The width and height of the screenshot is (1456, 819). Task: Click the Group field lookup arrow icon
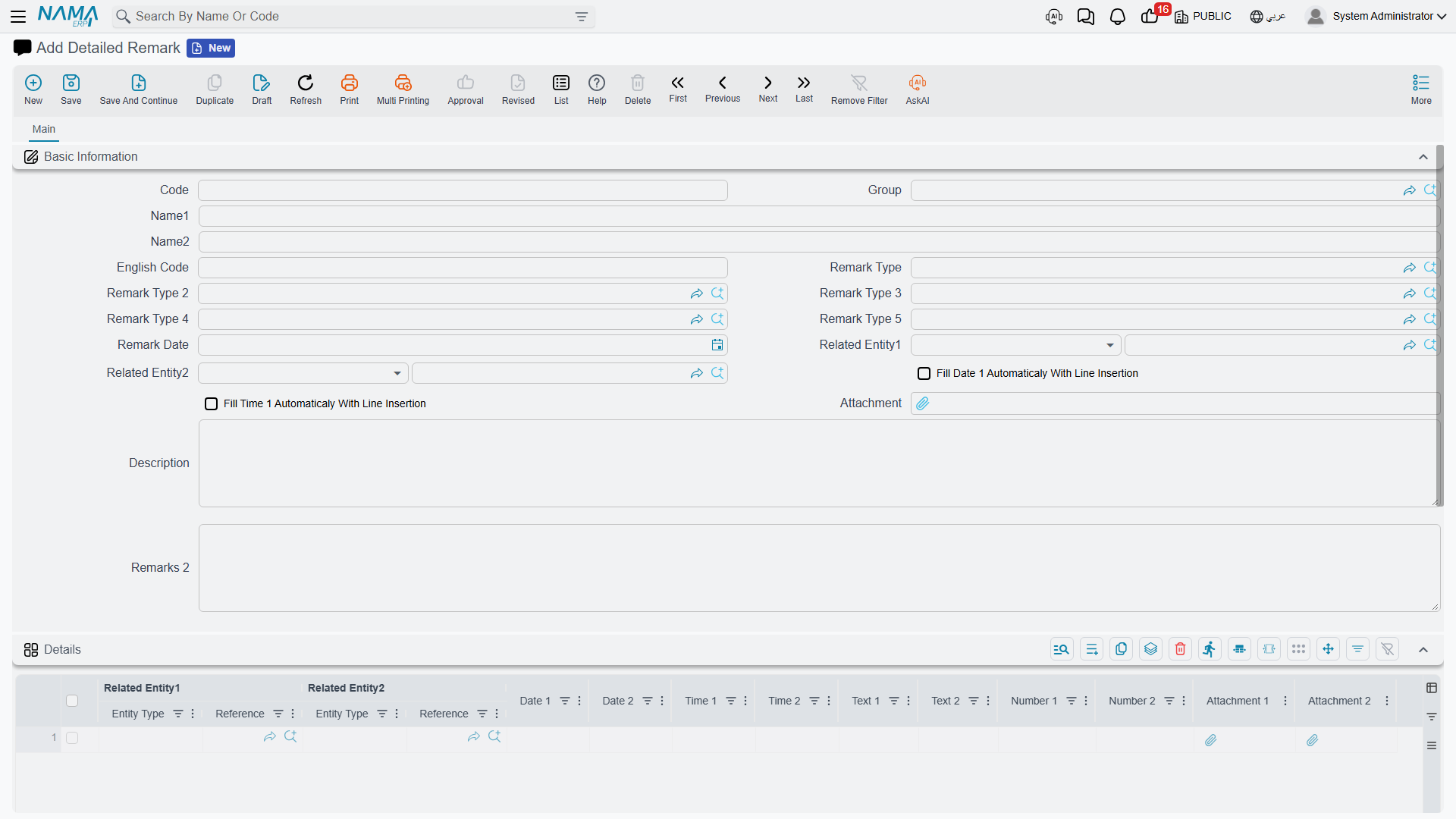click(x=1409, y=190)
